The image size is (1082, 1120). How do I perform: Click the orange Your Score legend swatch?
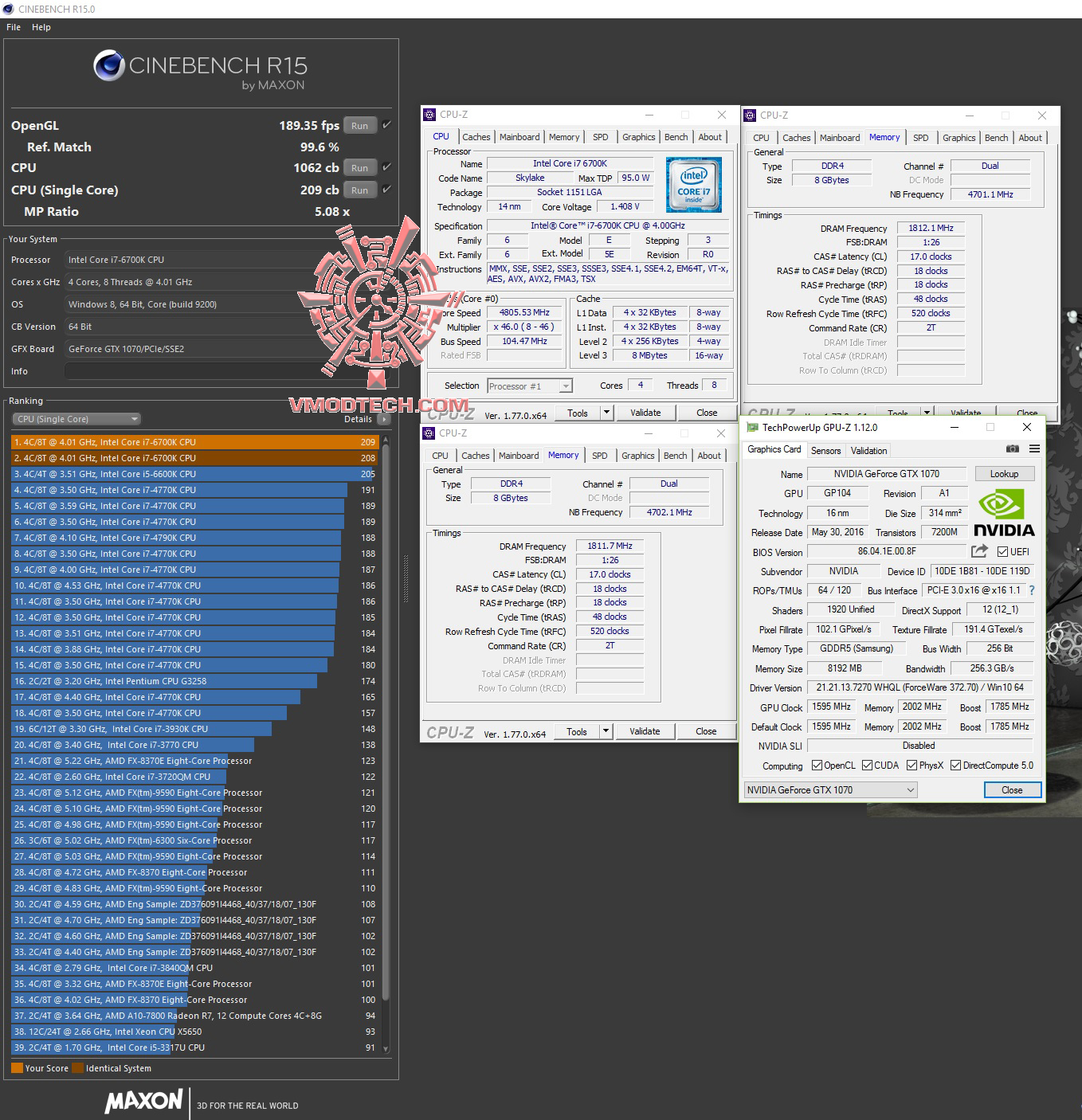pos(17,1068)
